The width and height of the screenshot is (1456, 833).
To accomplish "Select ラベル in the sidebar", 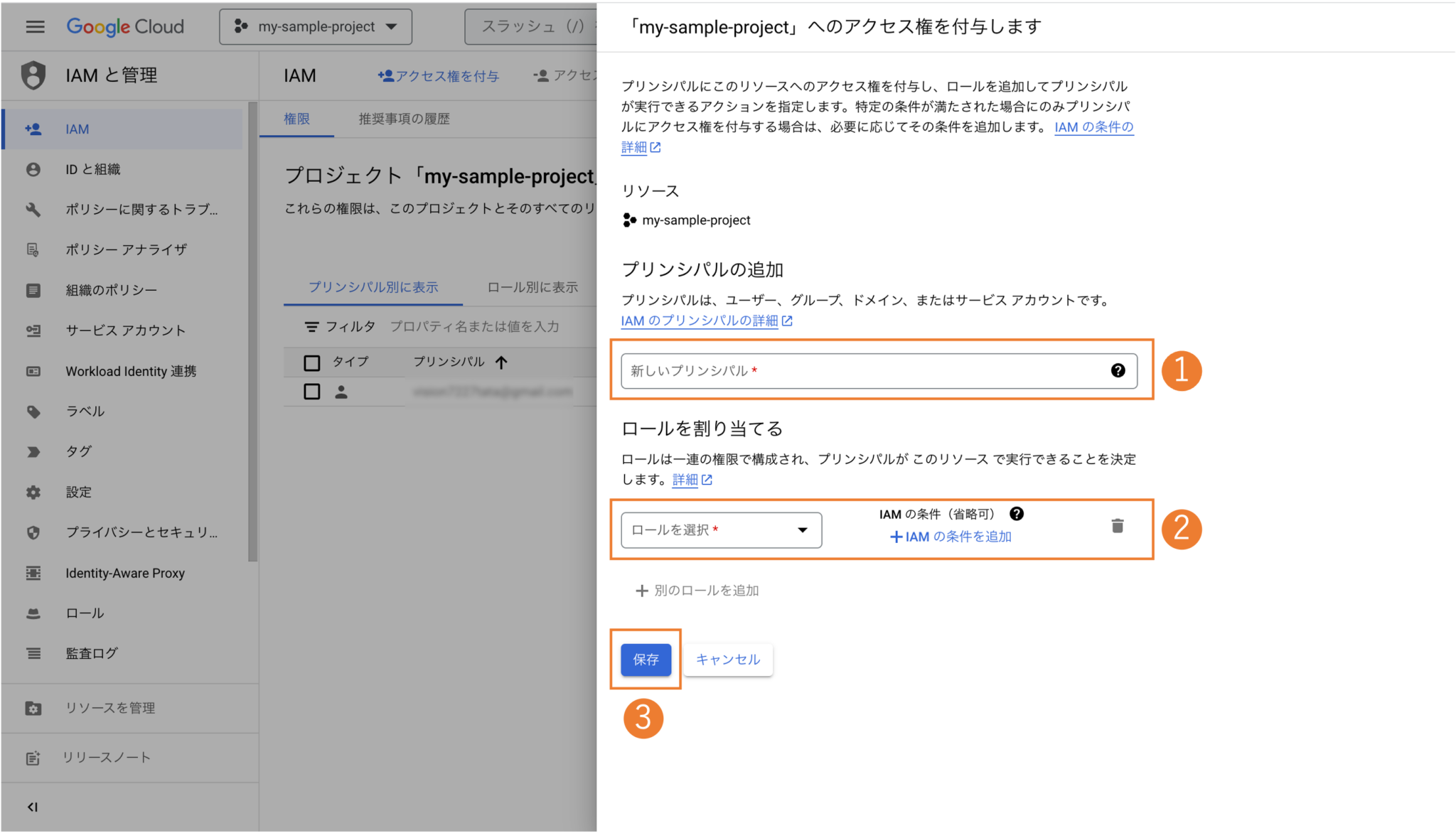I will (x=85, y=411).
